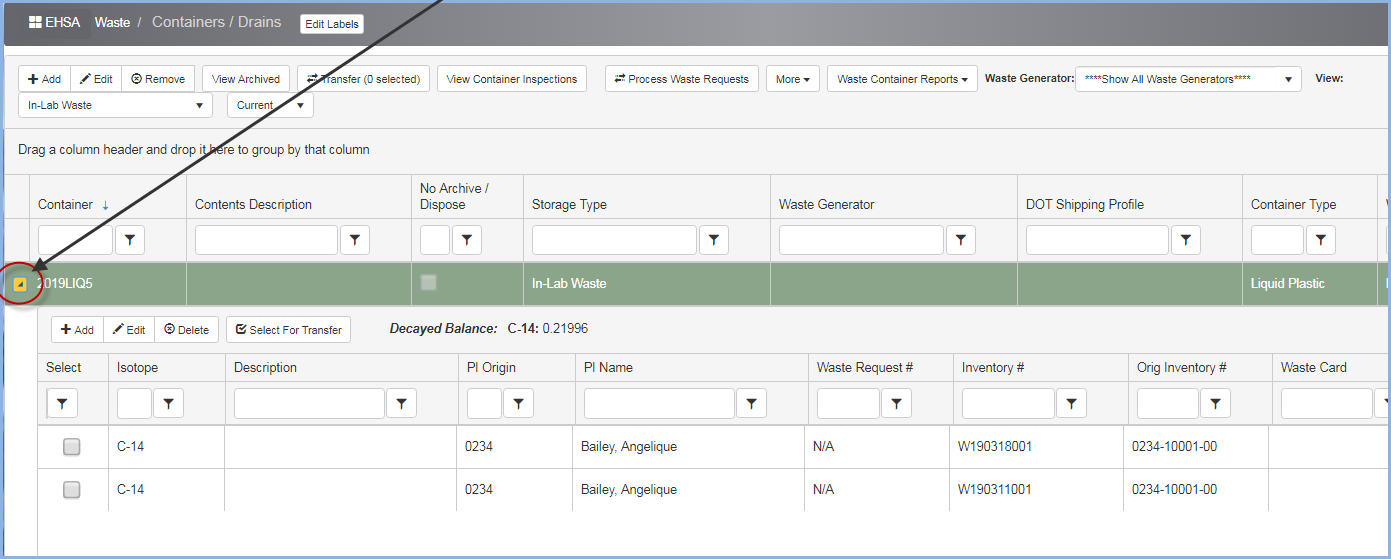The image size is (1391, 559).
Task: Filter the Container column
Action: 131,240
